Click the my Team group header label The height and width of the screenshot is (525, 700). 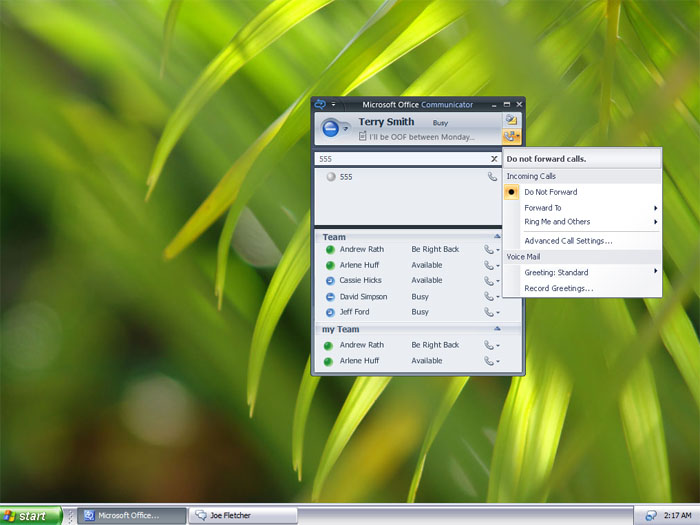click(x=341, y=329)
